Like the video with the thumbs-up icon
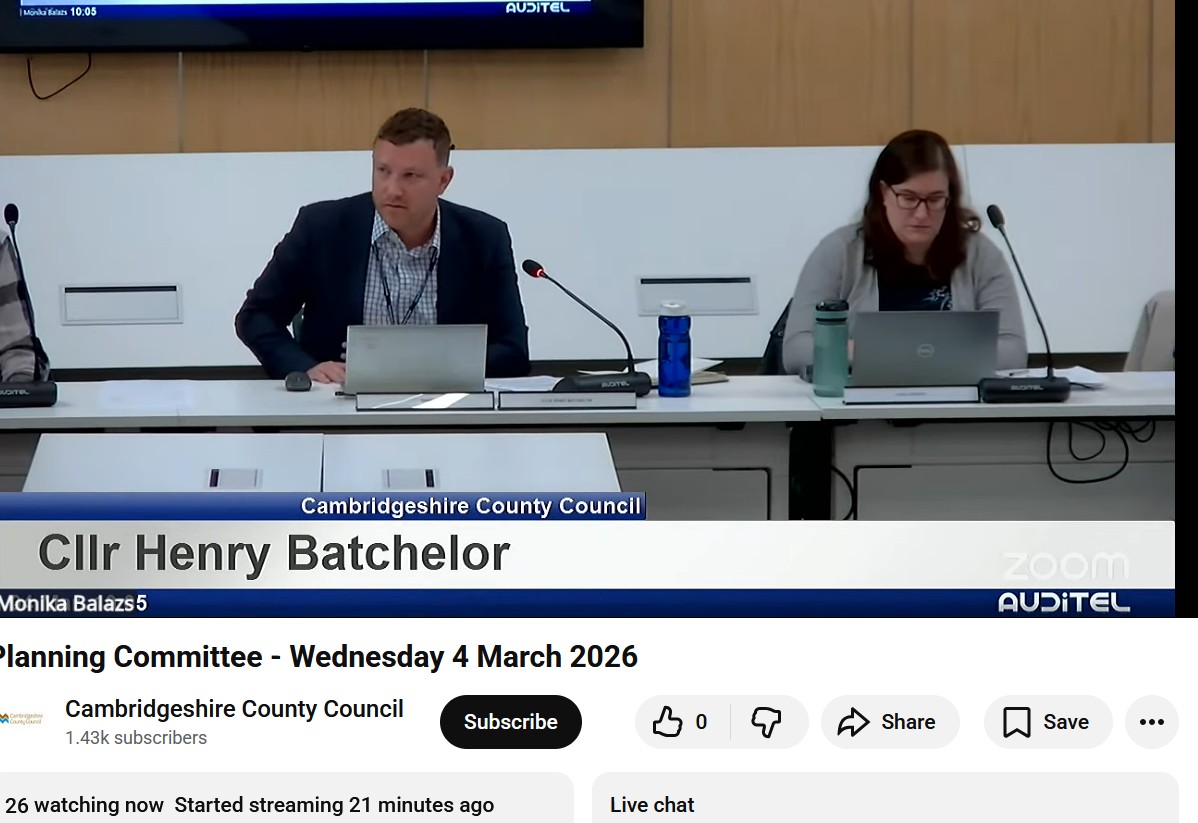 (x=668, y=722)
